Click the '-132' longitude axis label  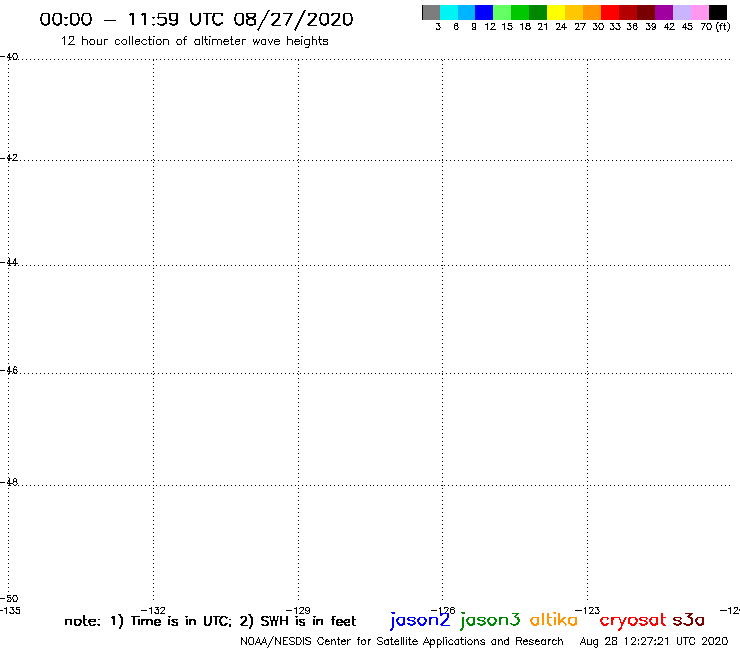[153, 610]
